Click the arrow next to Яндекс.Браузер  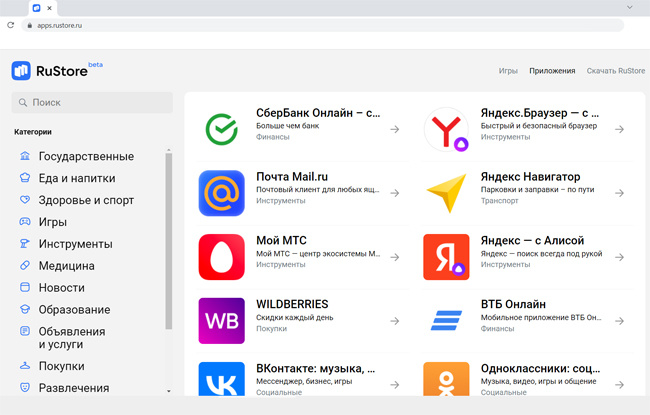tap(619, 129)
